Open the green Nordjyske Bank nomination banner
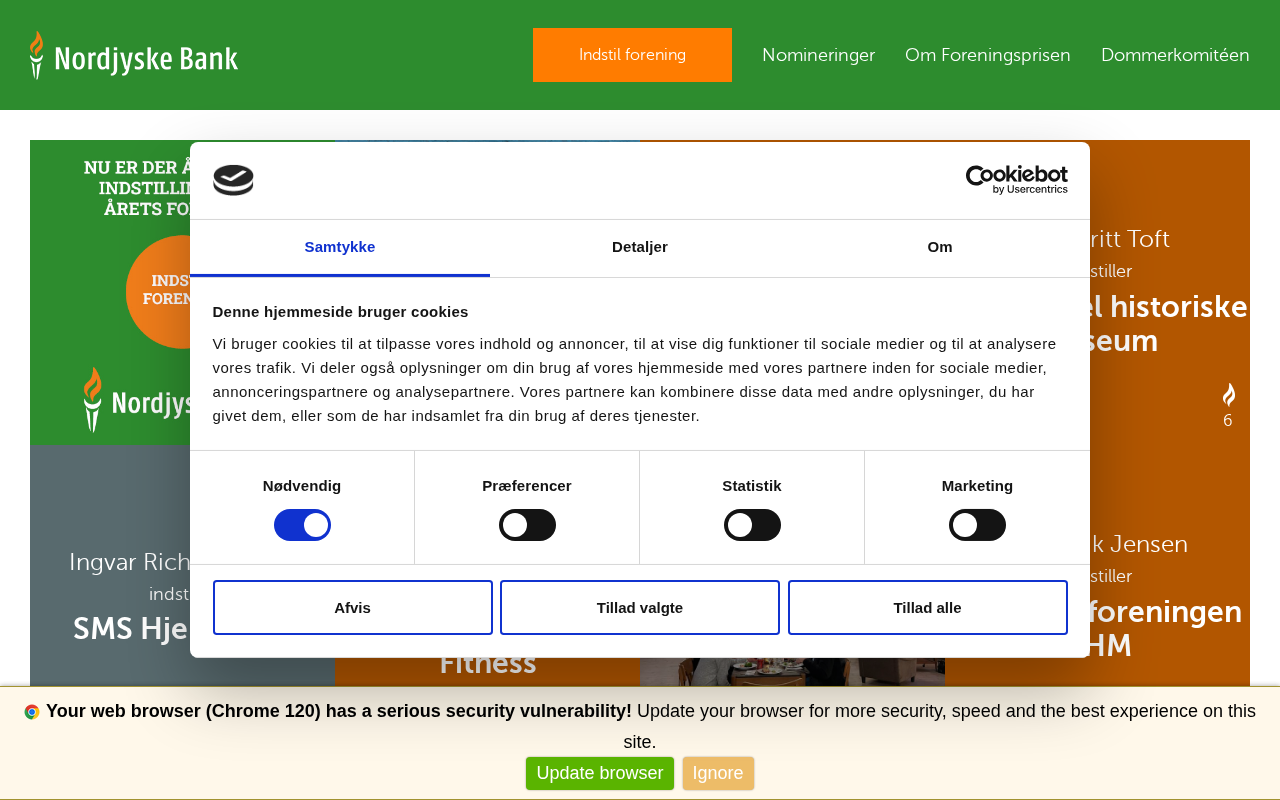The height and width of the screenshot is (800, 1280). [110, 292]
